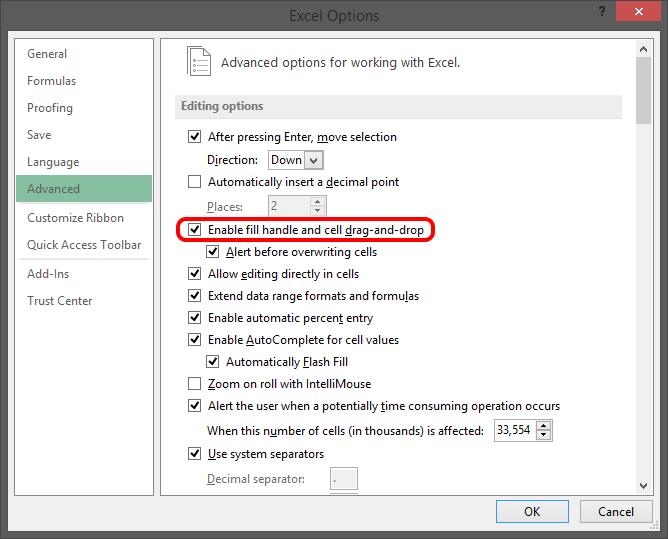The image size is (668, 539).
Task: Select Customize Ribbon in sidebar
Action: [x=75, y=218]
